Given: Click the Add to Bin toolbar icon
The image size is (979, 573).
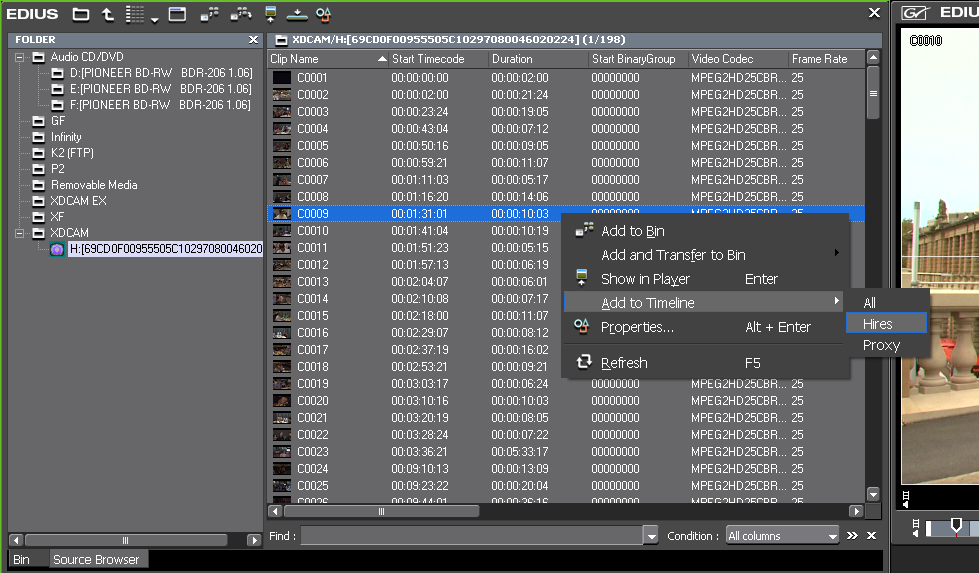Looking at the screenshot, I should tap(209, 14).
